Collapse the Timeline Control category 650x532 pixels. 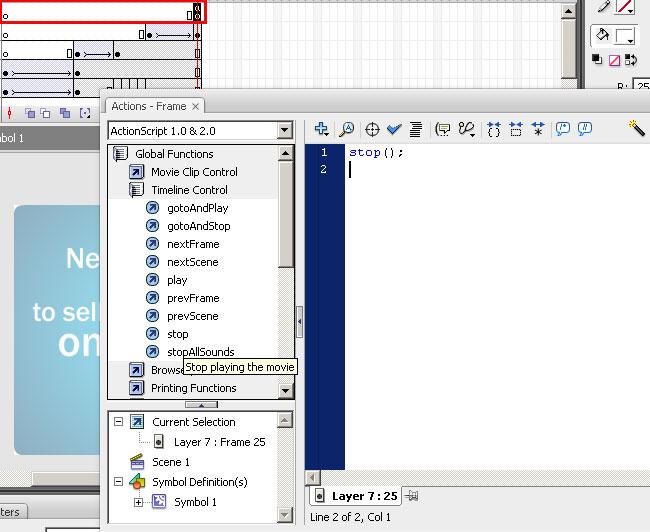(x=136, y=190)
